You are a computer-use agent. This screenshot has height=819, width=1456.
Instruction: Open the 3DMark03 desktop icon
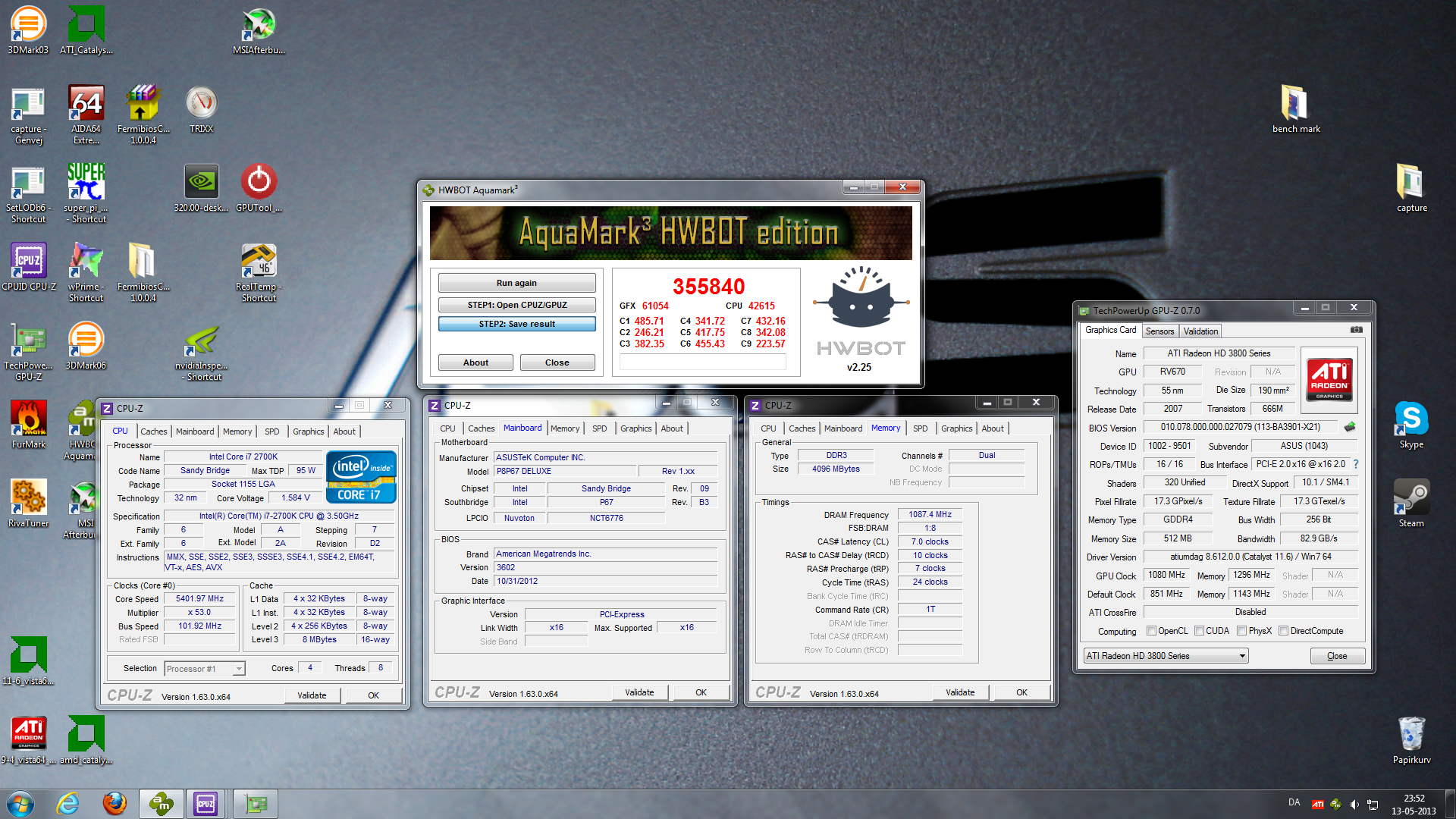coord(28,30)
